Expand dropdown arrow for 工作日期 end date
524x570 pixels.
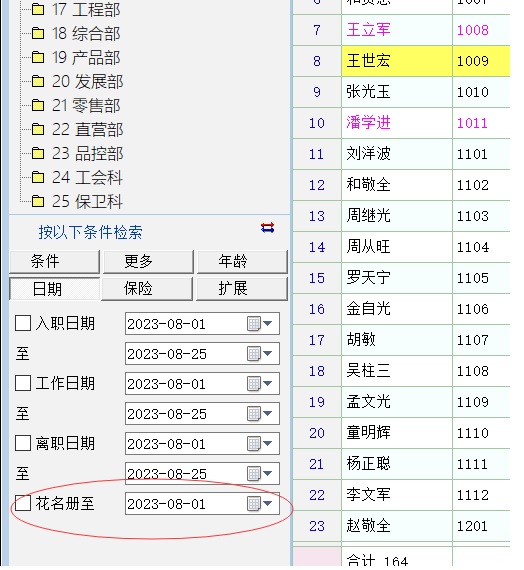pyautogui.click(x=268, y=414)
